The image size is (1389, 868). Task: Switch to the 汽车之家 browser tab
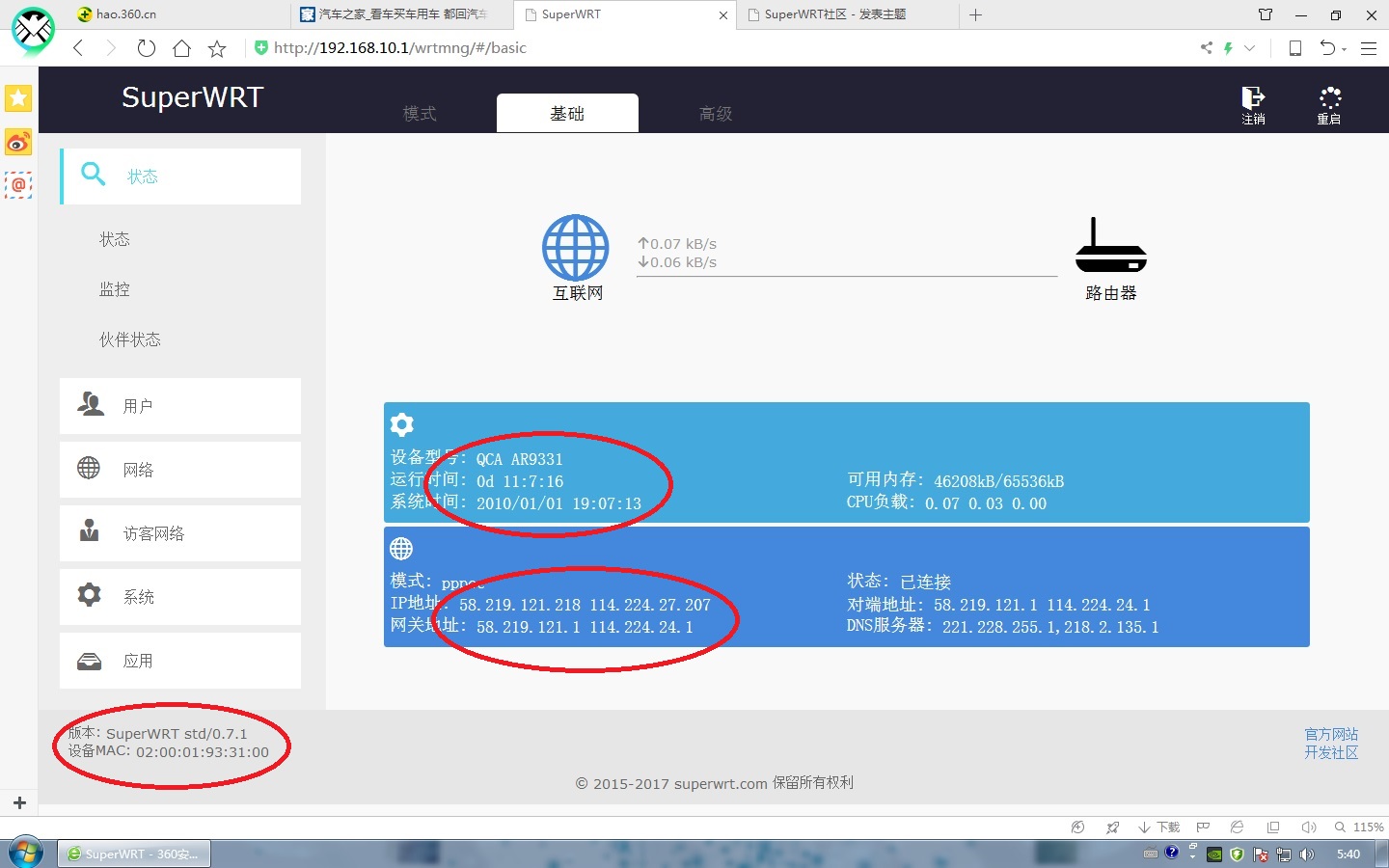401,14
